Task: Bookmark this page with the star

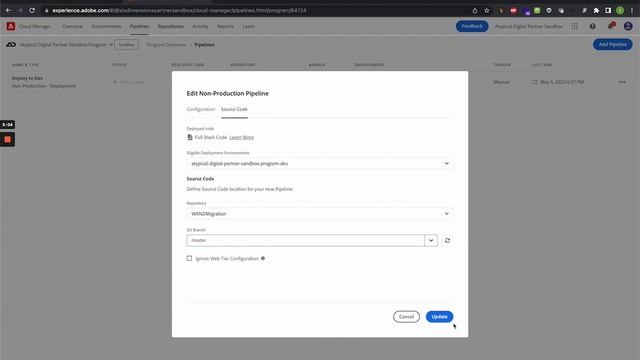Action: pos(487,11)
